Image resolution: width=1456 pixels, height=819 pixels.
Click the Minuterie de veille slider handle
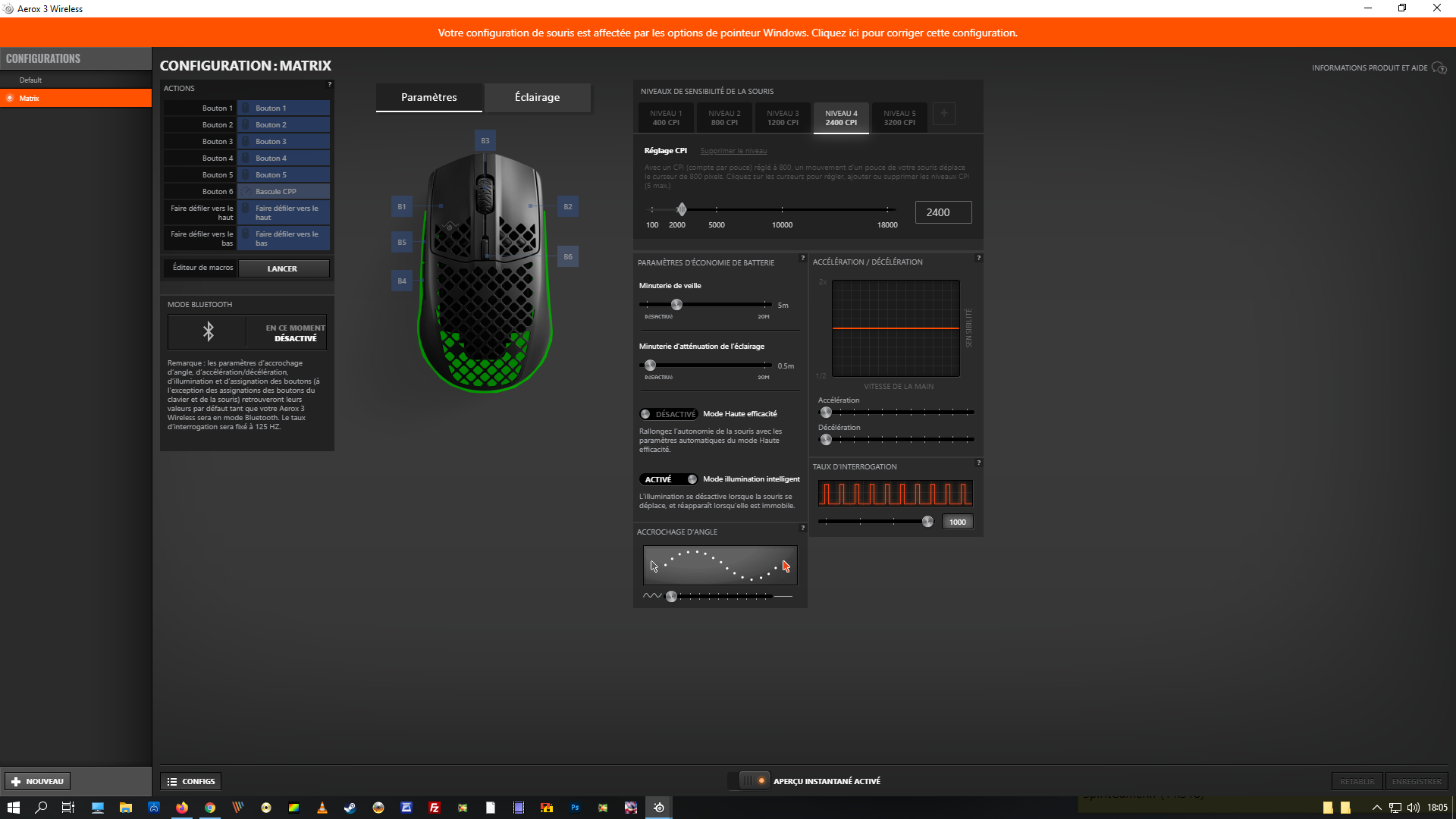pyautogui.click(x=677, y=305)
